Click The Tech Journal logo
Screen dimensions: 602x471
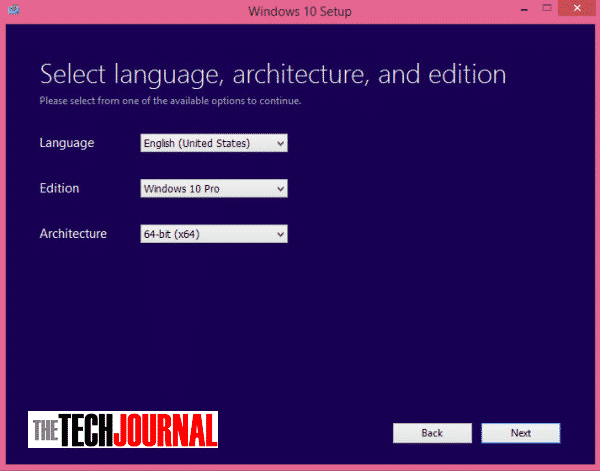click(123, 430)
